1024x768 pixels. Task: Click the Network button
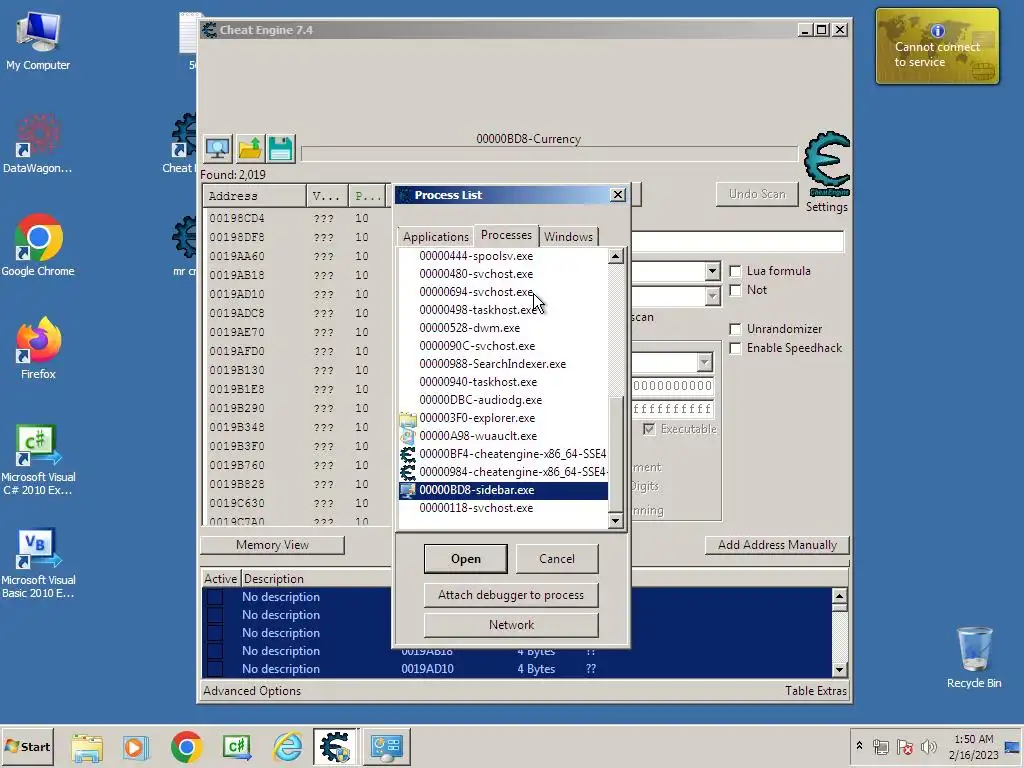511,625
